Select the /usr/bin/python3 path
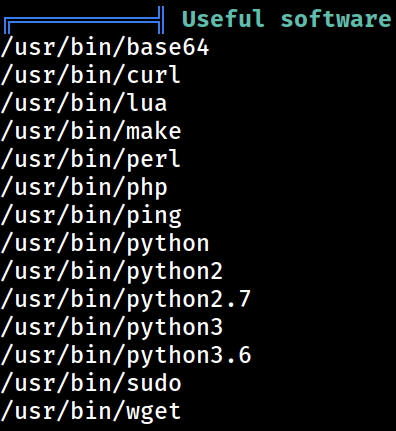This screenshot has height=431, width=396. [x=112, y=328]
